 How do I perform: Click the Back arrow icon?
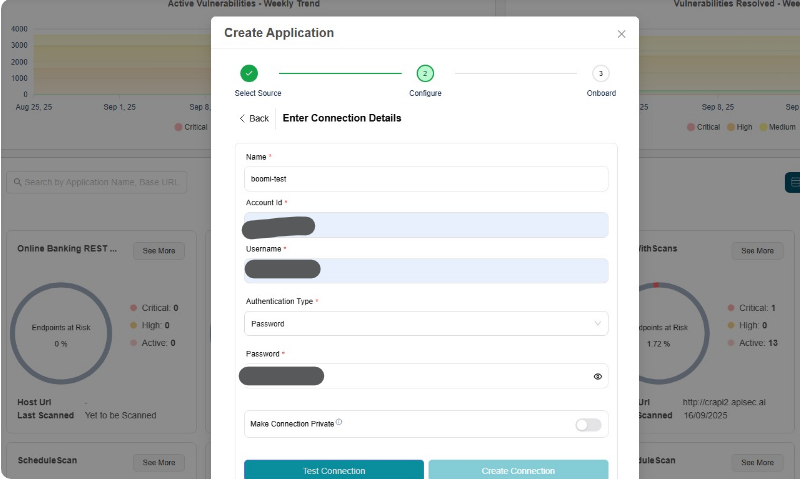coord(242,118)
